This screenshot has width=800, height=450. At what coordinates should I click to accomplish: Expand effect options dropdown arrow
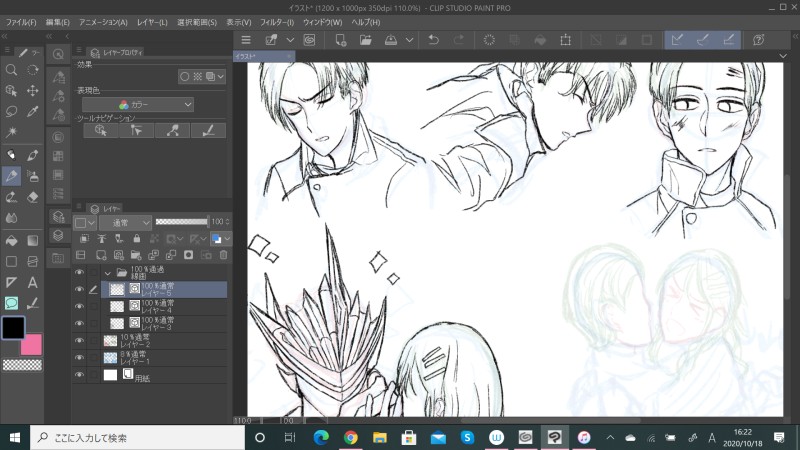point(220,77)
